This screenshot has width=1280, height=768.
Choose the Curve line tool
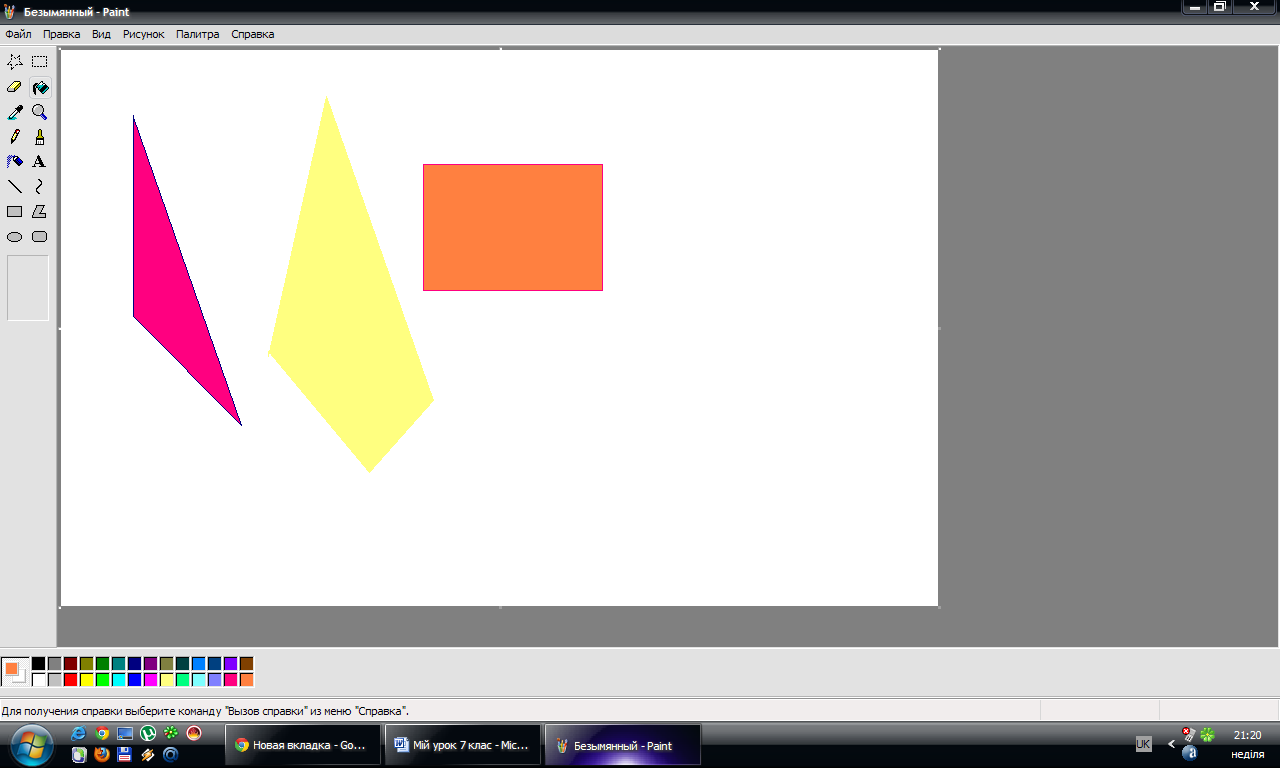[x=40, y=187]
